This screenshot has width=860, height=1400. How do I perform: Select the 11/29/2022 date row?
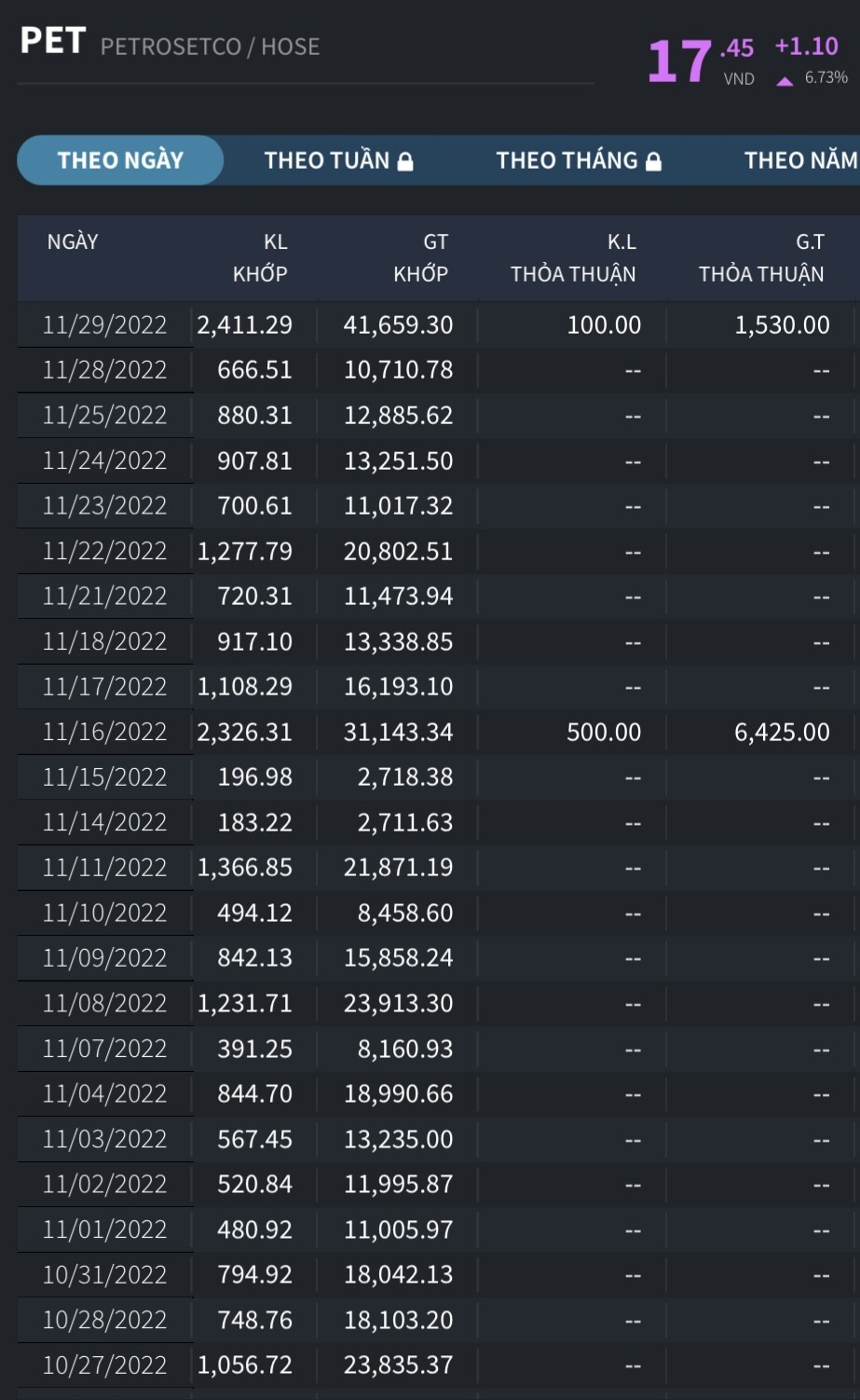click(x=104, y=325)
